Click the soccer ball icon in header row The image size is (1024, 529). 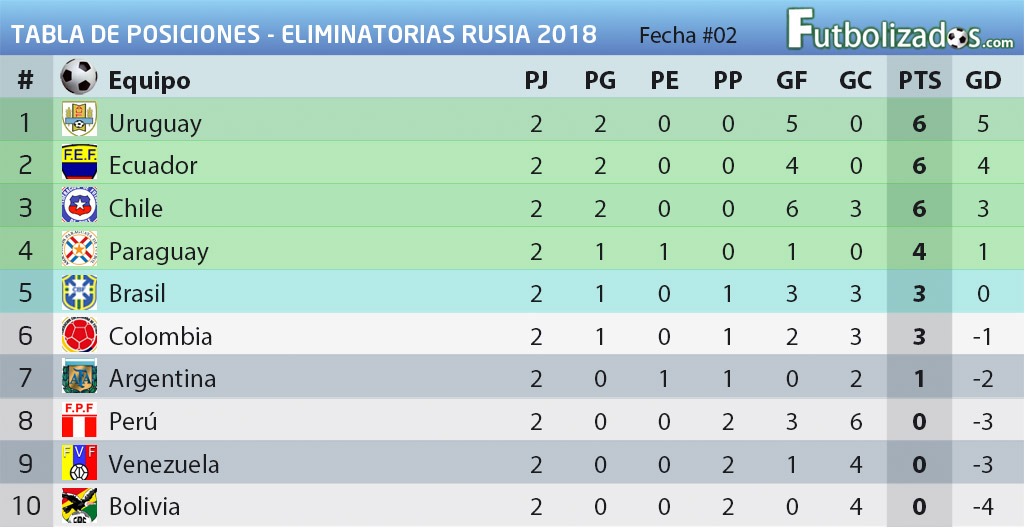79,77
